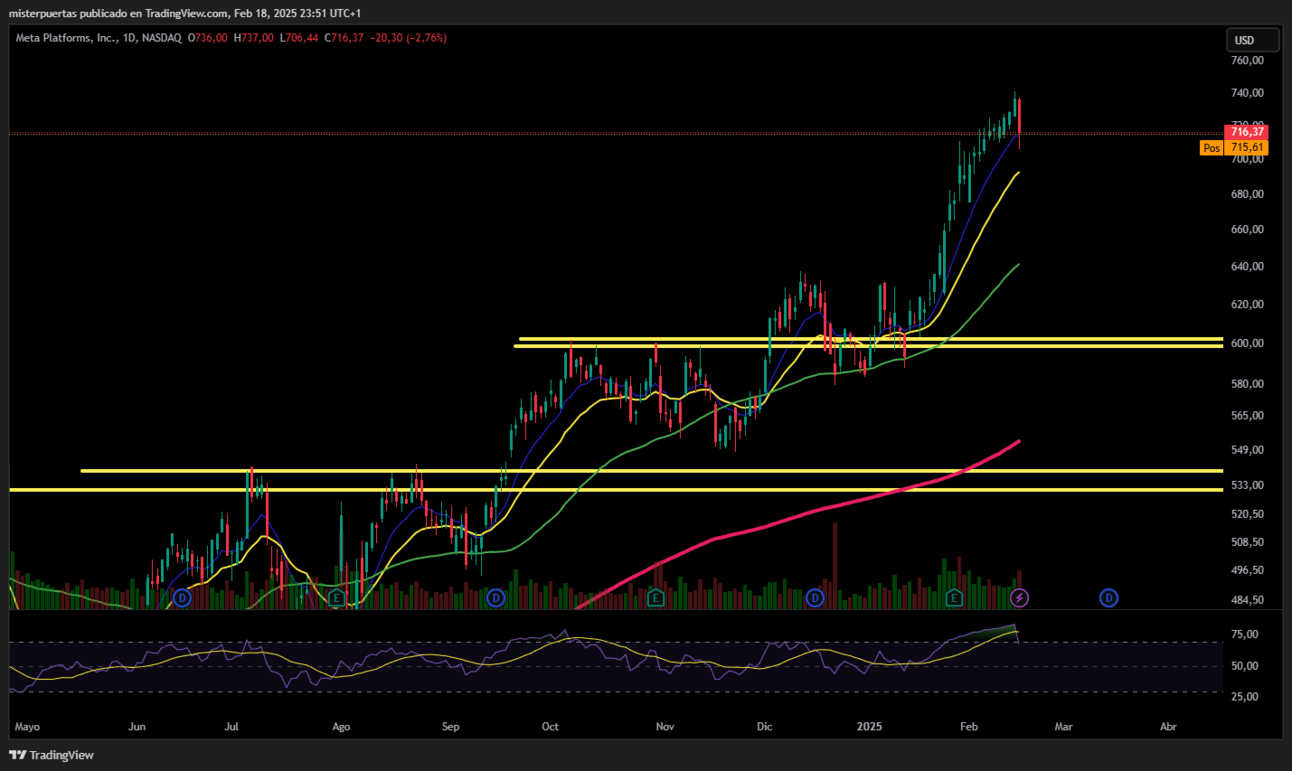Click the dividend marker in mid-June
The image size is (1292, 771).
[182, 598]
